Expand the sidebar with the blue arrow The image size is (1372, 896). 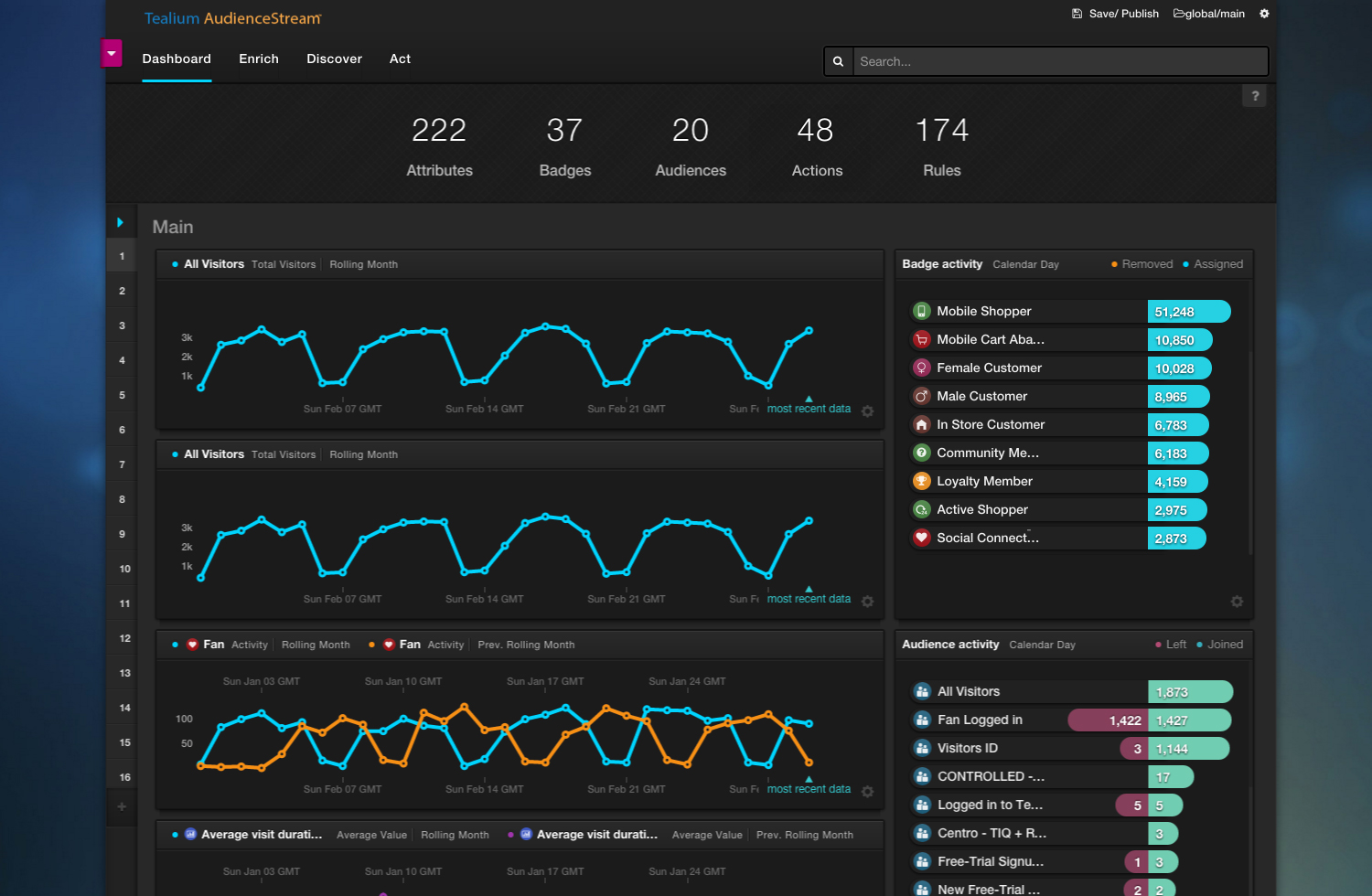120,222
